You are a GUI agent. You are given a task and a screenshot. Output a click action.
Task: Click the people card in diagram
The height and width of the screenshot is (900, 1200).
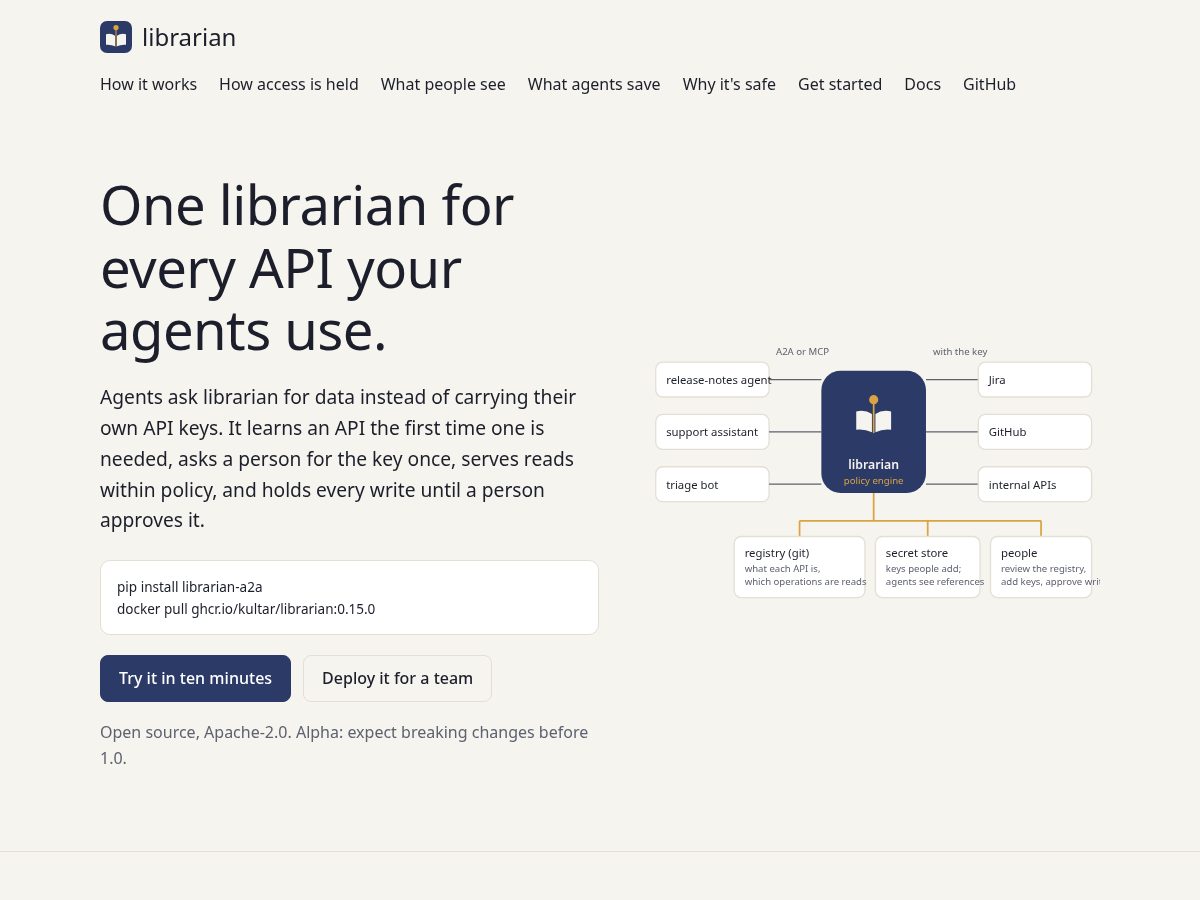pos(1041,567)
